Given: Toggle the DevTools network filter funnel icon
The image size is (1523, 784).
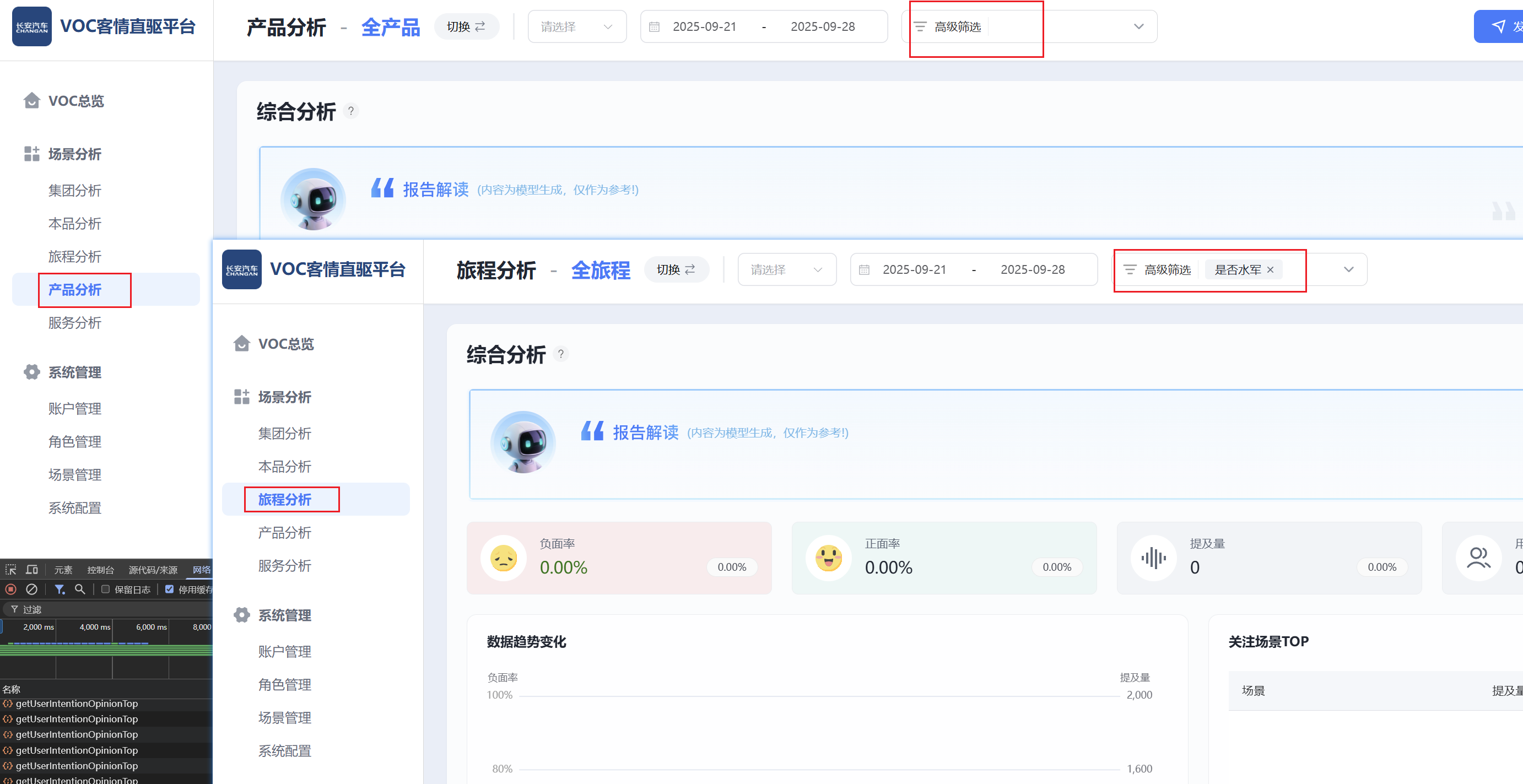Looking at the screenshot, I should coord(59,589).
